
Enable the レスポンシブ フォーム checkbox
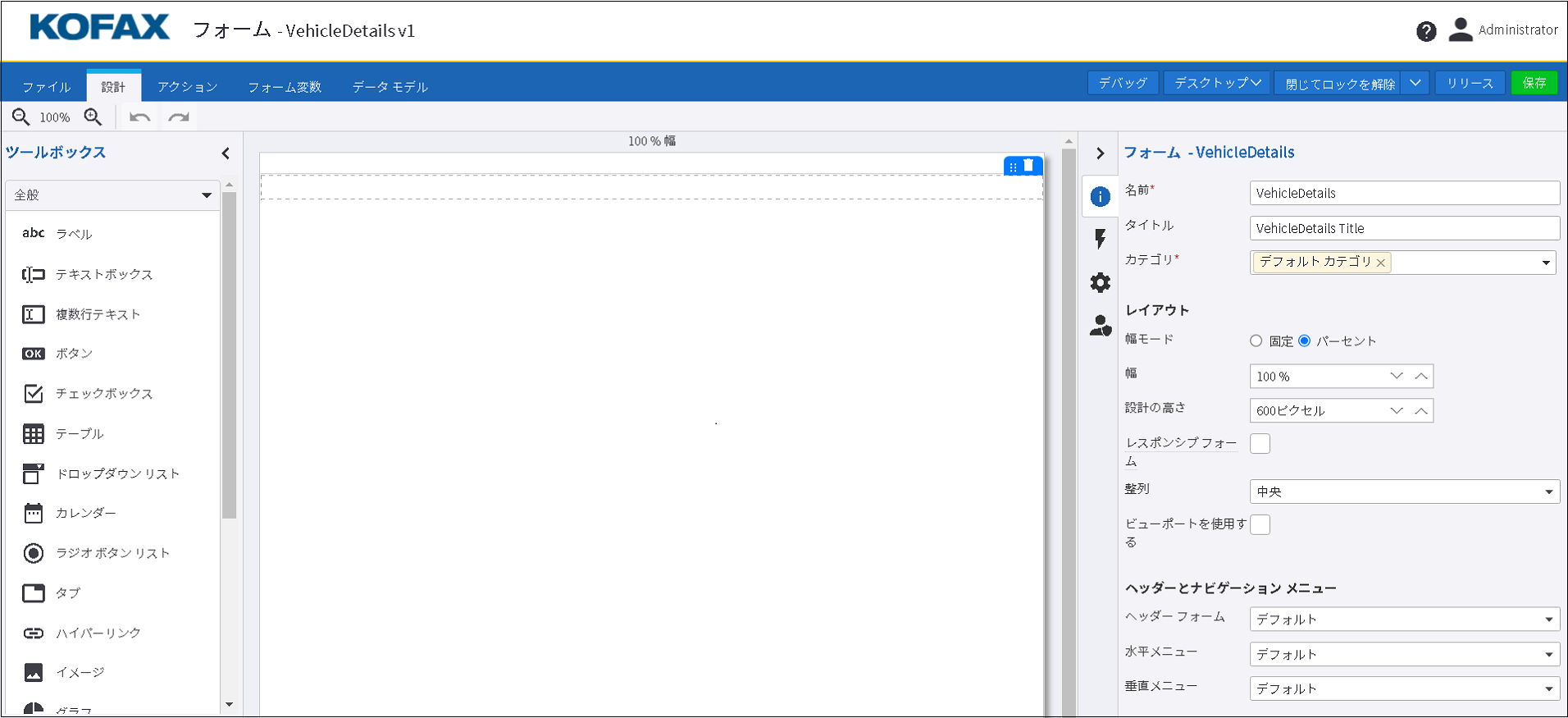point(1260,444)
